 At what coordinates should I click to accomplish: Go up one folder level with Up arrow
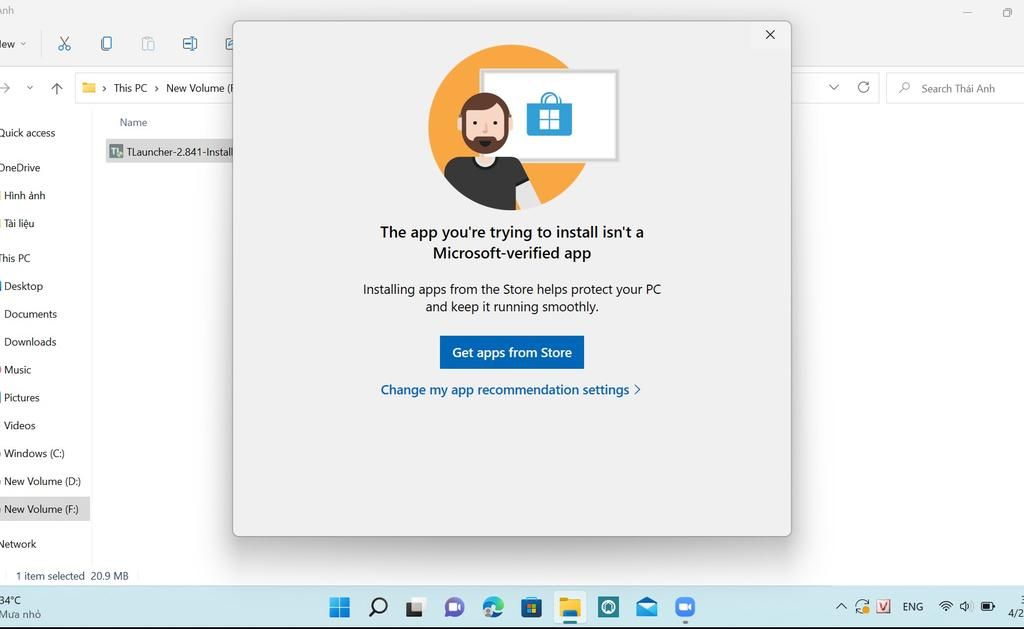click(57, 88)
